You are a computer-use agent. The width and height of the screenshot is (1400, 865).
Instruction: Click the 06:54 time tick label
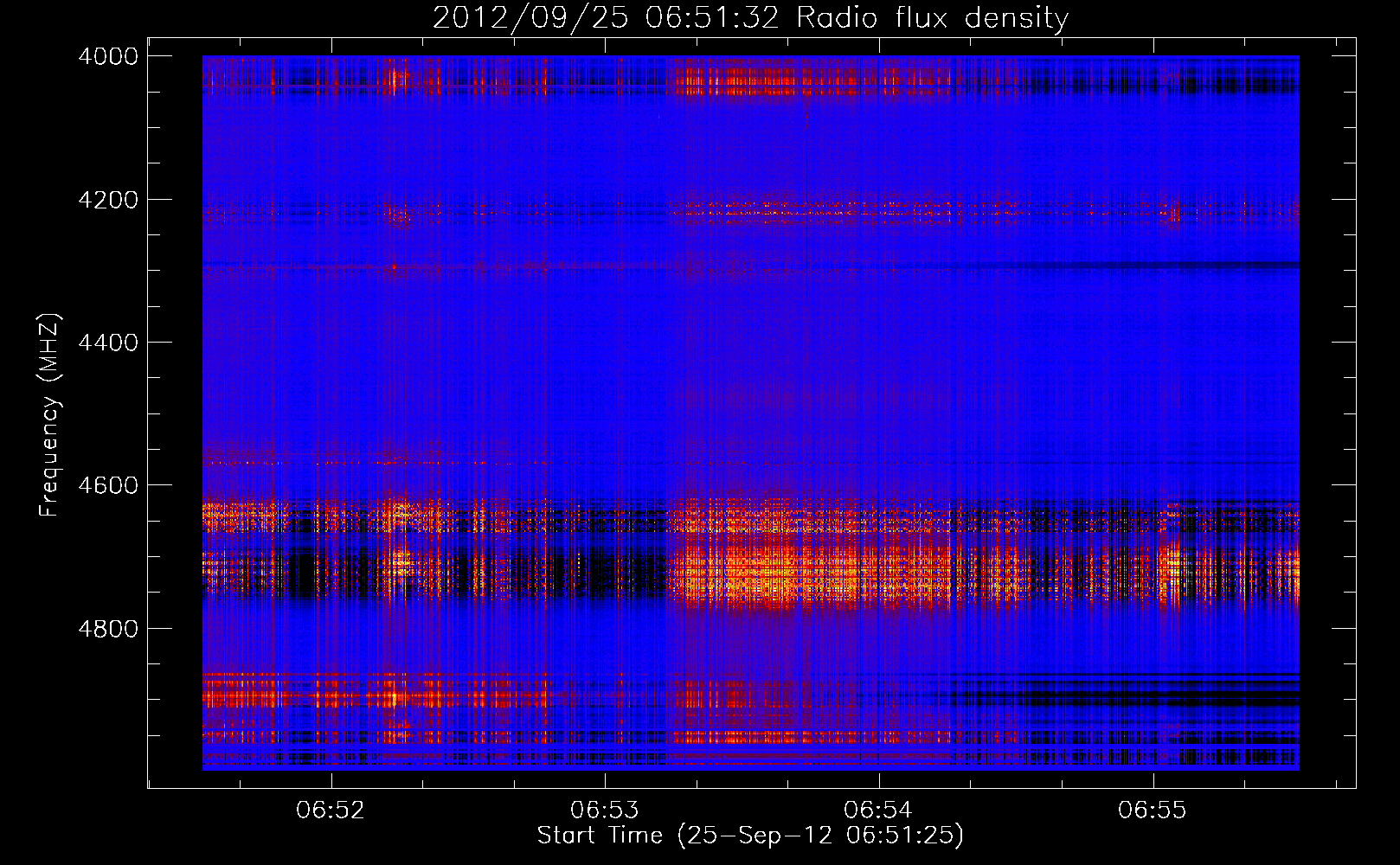(x=878, y=810)
